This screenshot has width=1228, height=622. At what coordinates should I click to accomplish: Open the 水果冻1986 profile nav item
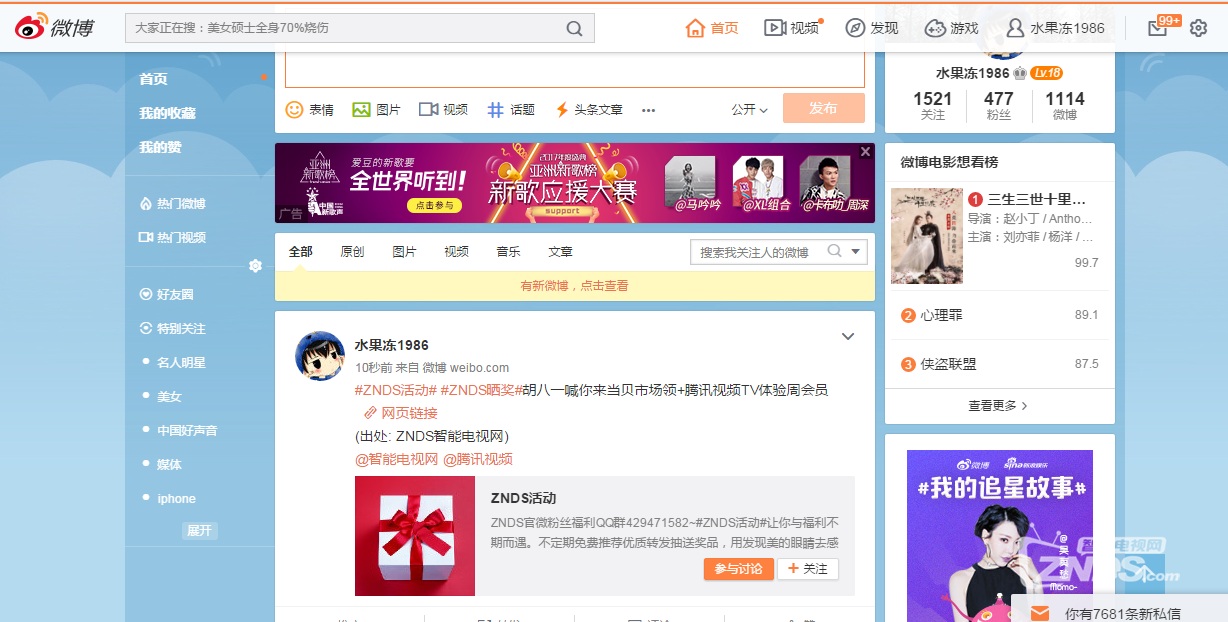coord(1055,28)
